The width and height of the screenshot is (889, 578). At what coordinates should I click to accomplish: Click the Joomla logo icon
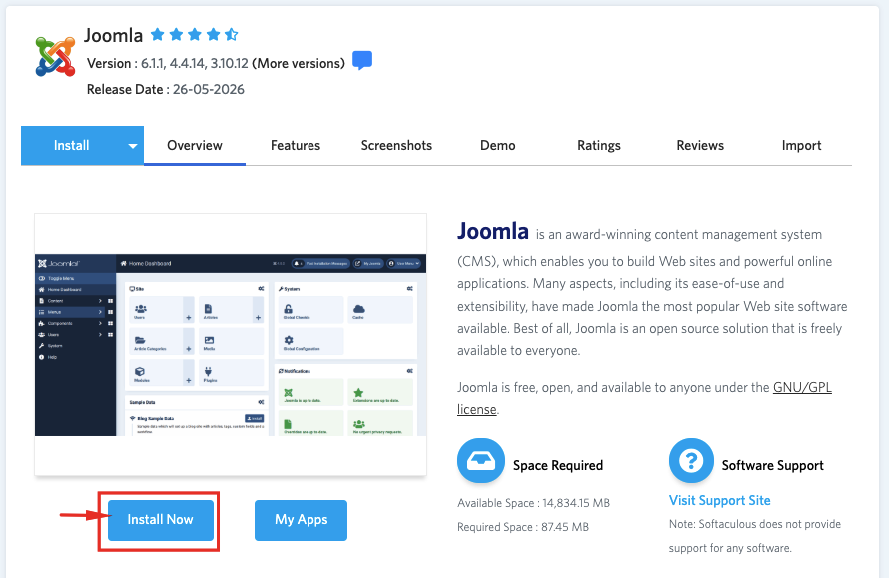click(x=55, y=56)
